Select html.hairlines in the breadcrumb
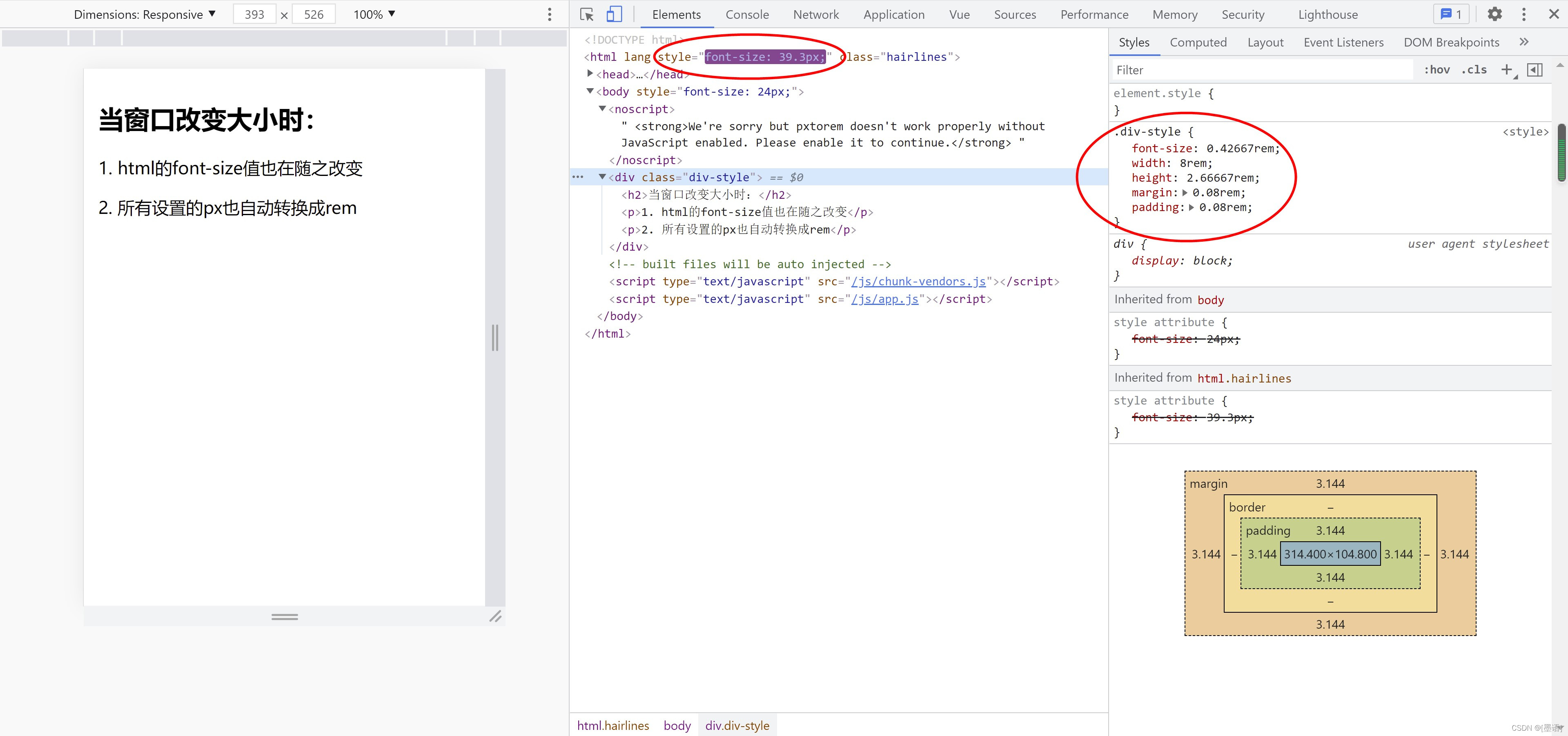The width and height of the screenshot is (1568, 736). (x=613, y=726)
